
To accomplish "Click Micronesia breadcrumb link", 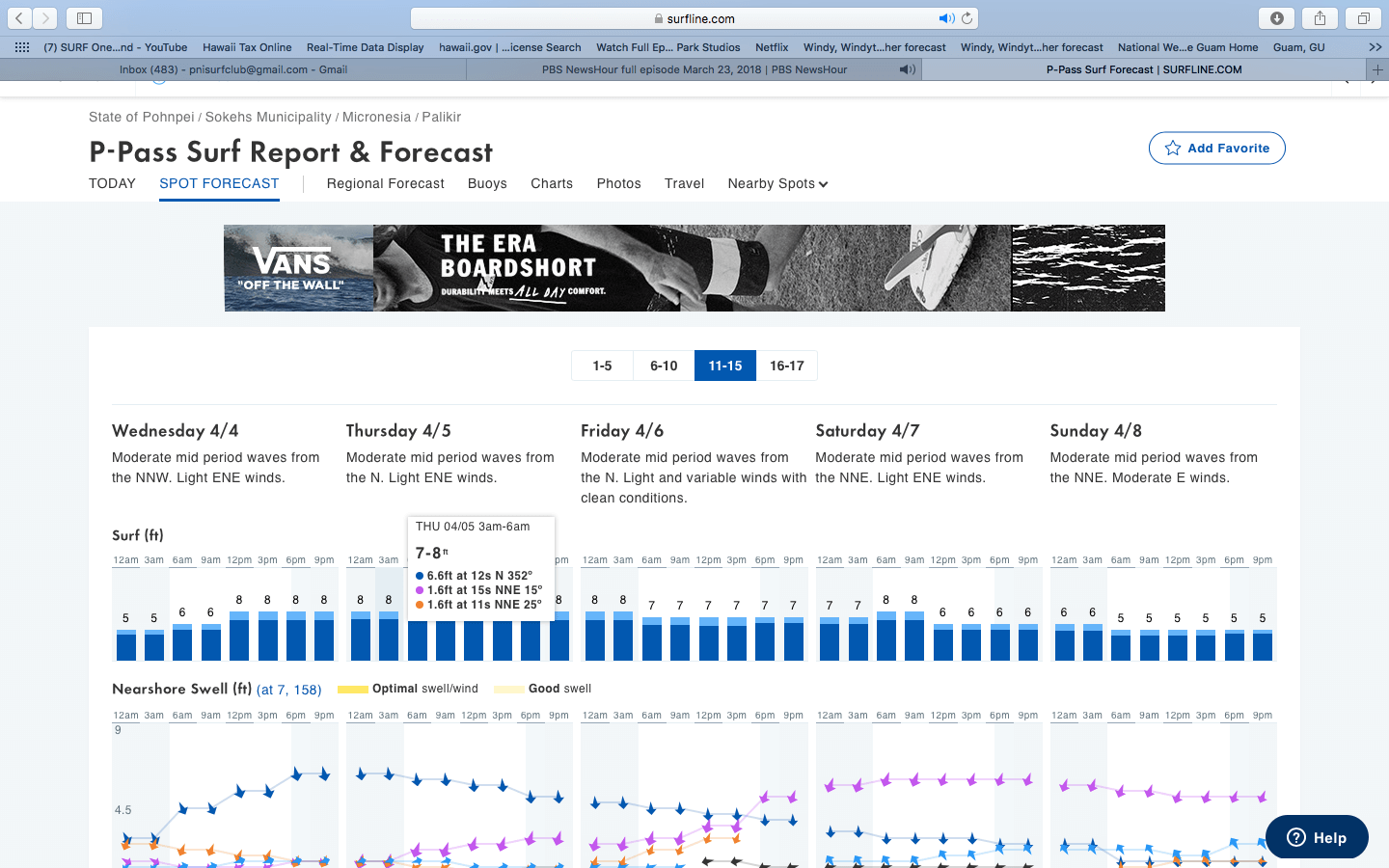I will (x=376, y=117).
